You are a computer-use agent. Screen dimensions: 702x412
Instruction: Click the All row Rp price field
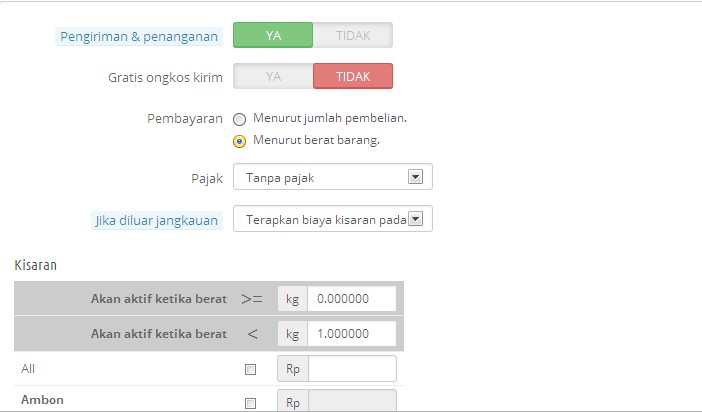(352, 369)
